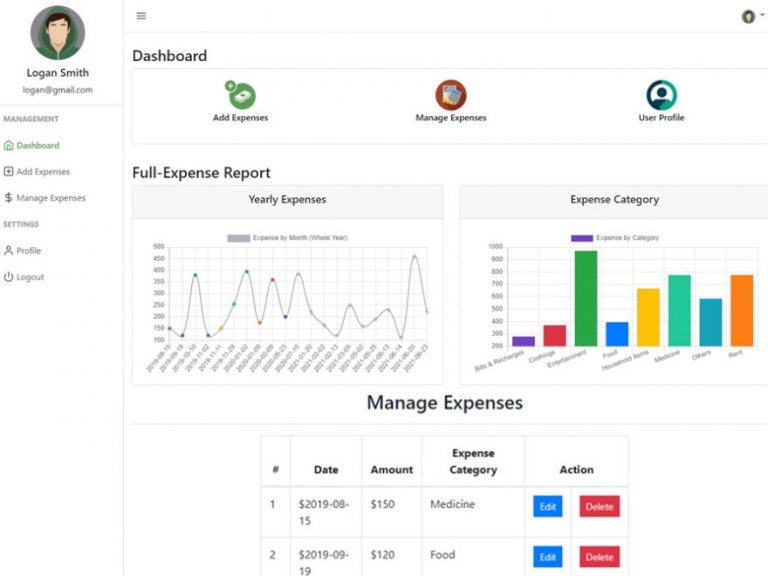The height and width of the screenshot is (576, 768).
Task: Click the power icon beside Logout
Action: pos(9,277)
